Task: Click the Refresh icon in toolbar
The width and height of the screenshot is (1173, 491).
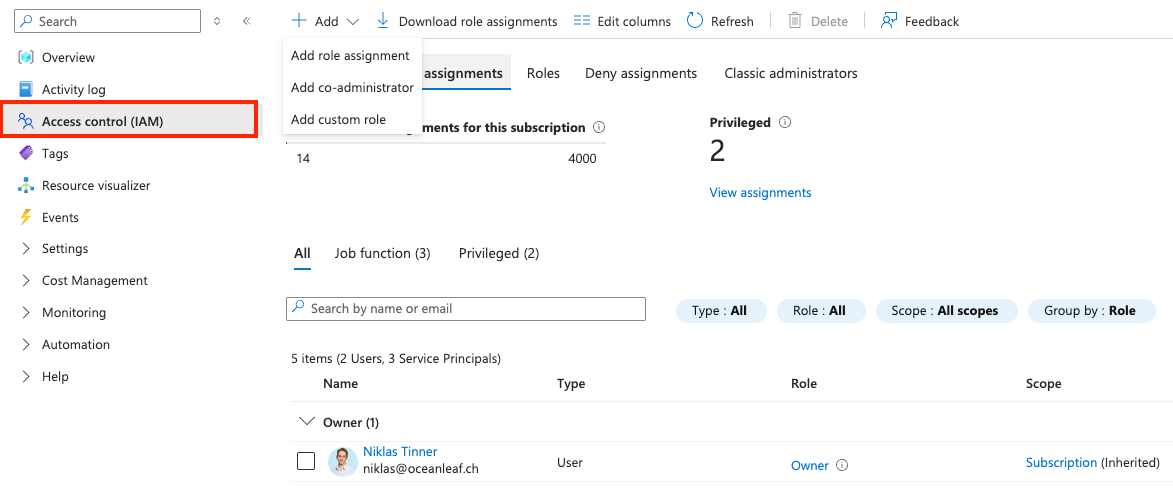Action: [x=695, y=21]
